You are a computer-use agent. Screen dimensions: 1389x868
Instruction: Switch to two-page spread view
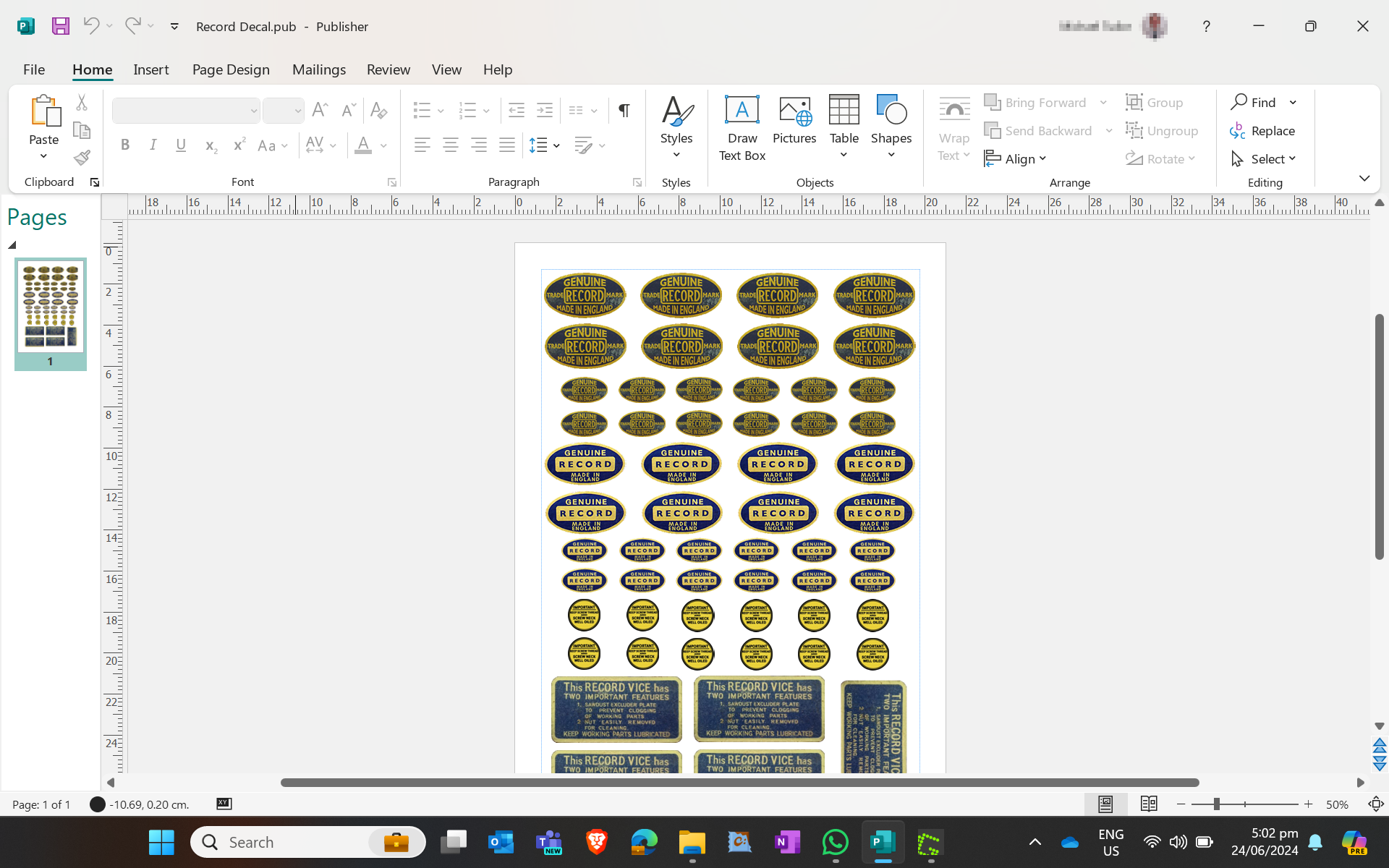[1149, 804]
